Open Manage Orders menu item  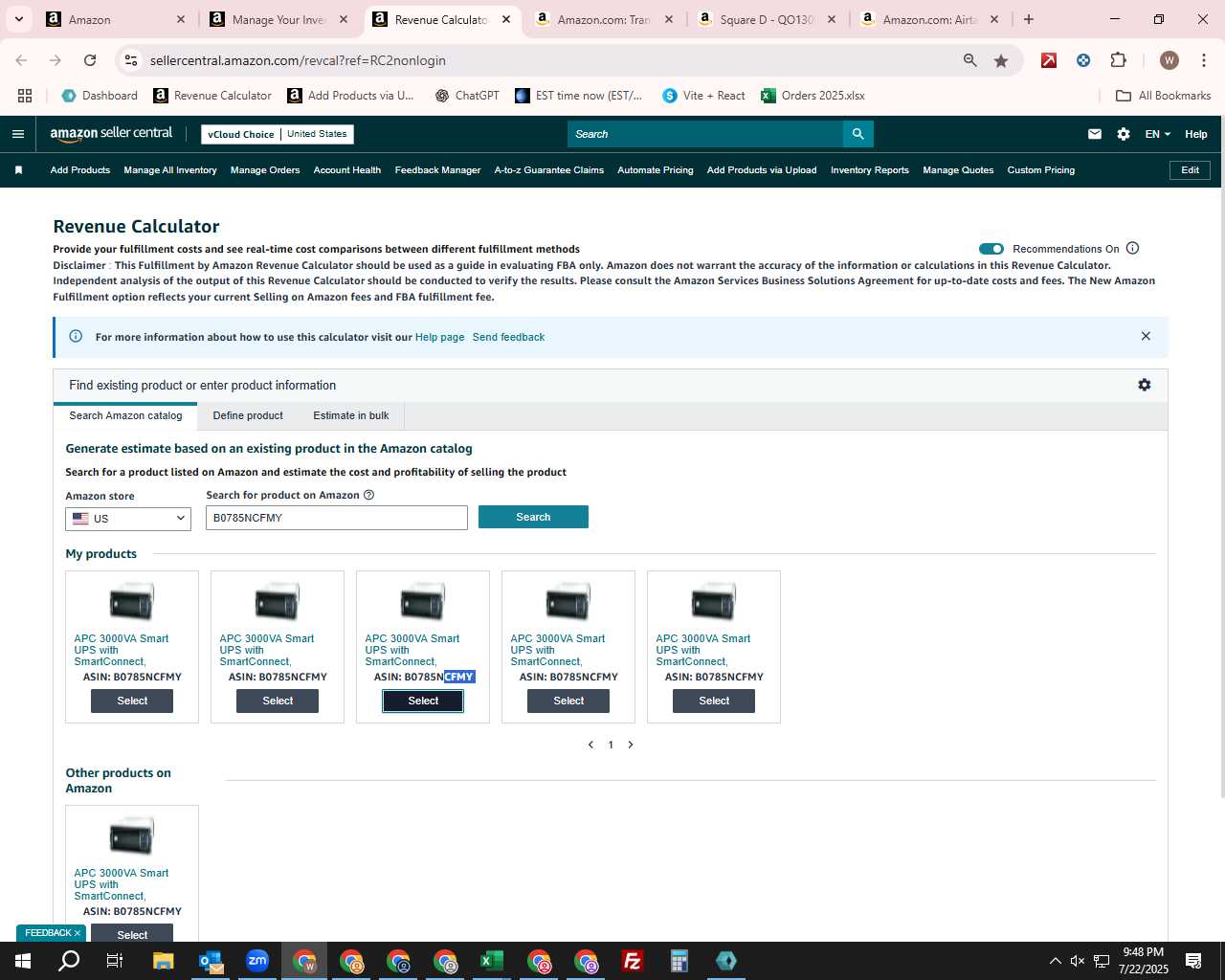pyautogui.click(x=265, y=170)
